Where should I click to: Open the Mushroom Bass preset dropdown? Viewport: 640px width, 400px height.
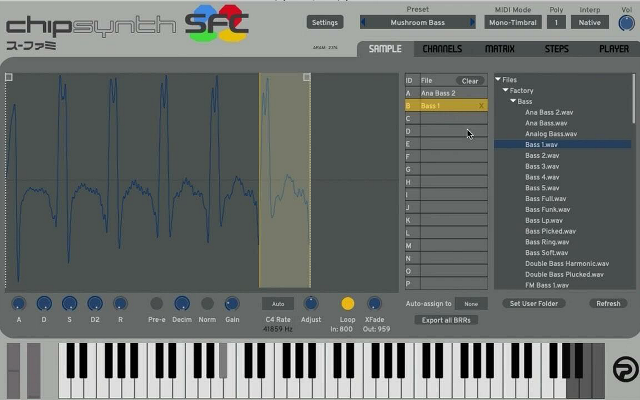pyautogui.click(x=418, y=22)
